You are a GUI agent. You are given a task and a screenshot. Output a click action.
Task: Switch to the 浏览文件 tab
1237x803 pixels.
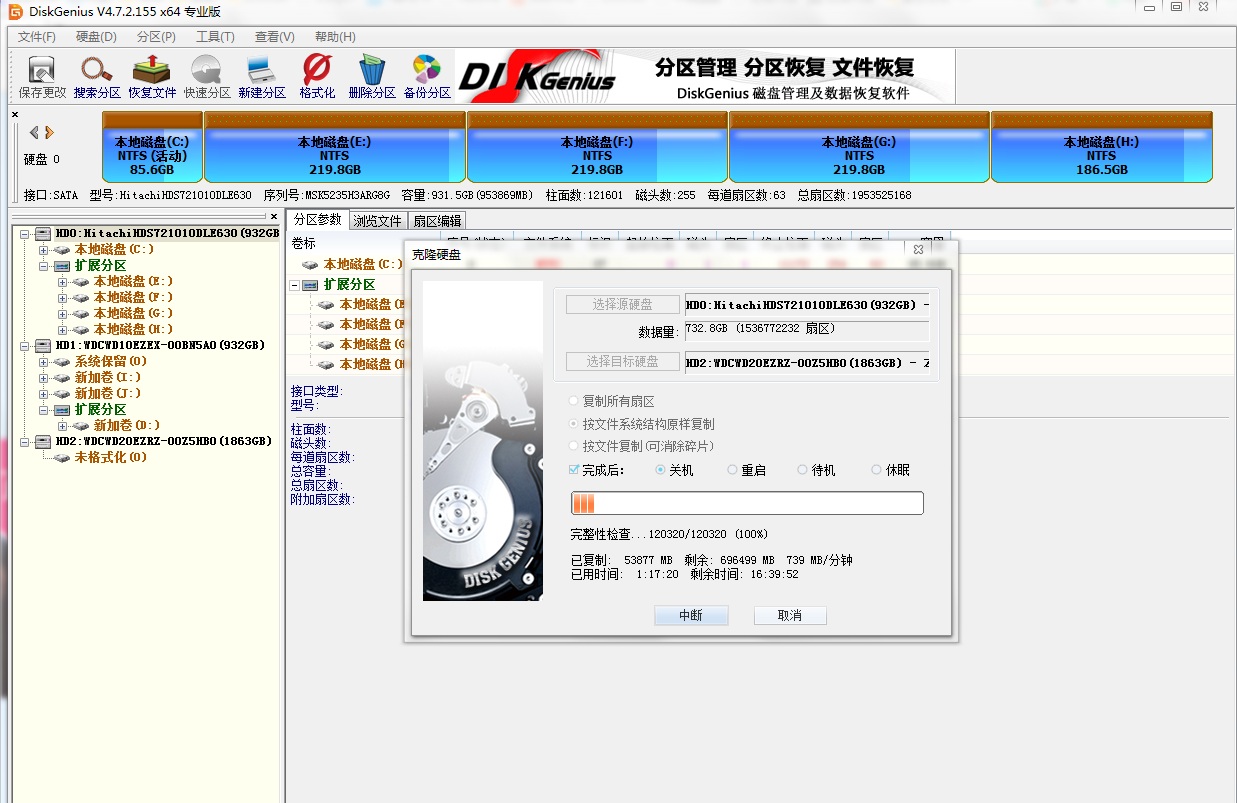pyautogui.click(x=378, y=221)
